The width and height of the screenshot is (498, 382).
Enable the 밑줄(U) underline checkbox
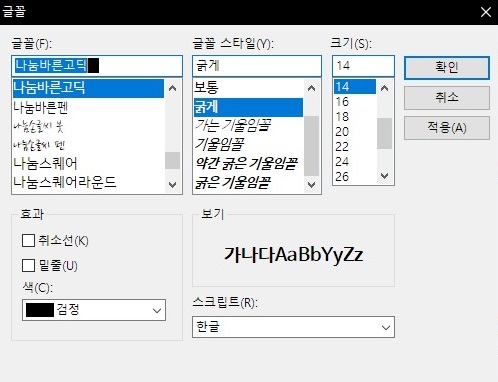28,266
